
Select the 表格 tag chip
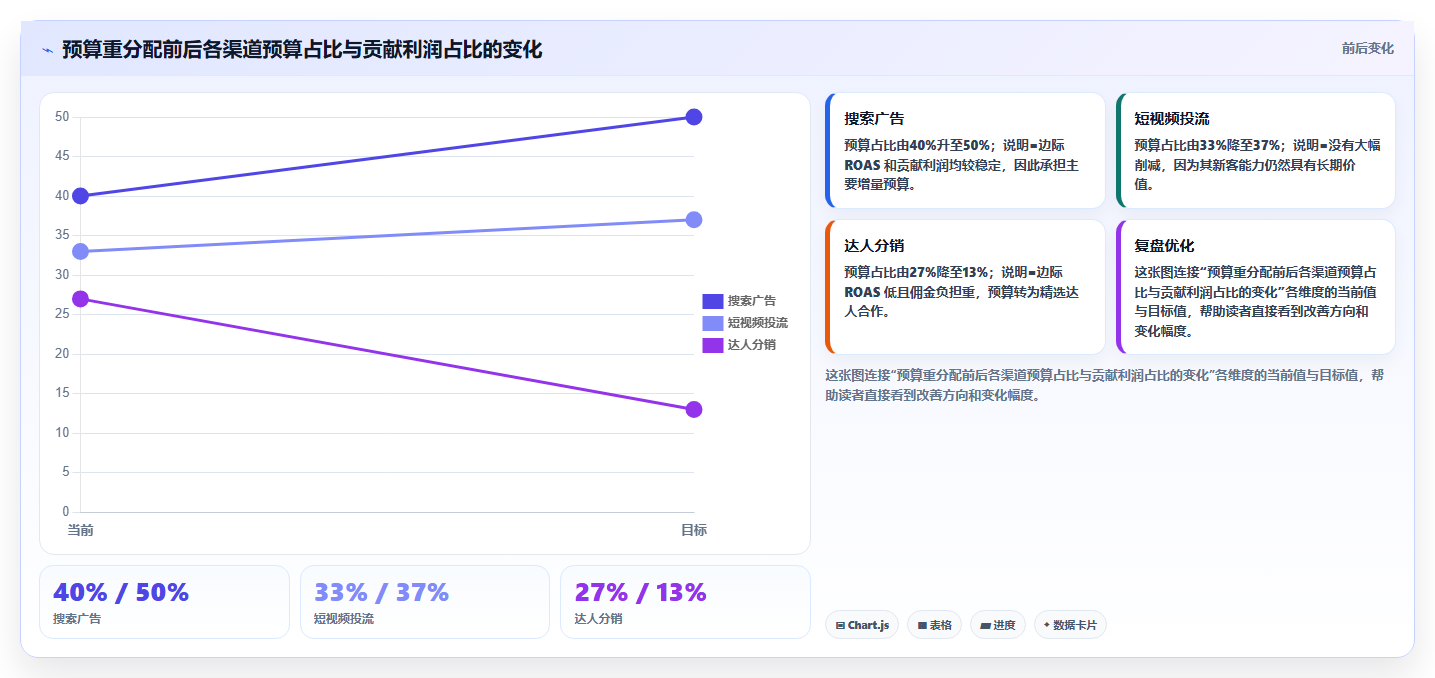pos(935,625)
